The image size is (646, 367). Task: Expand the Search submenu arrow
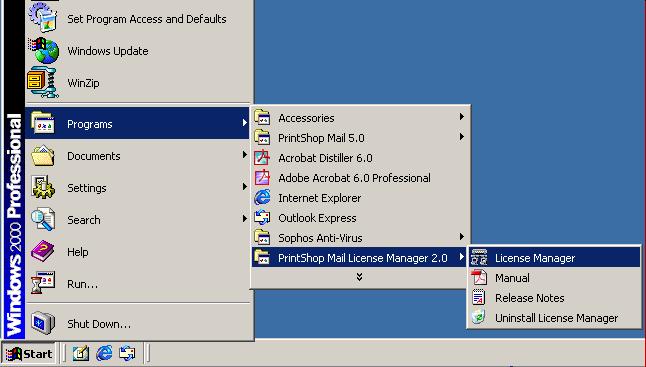(244, 219)
